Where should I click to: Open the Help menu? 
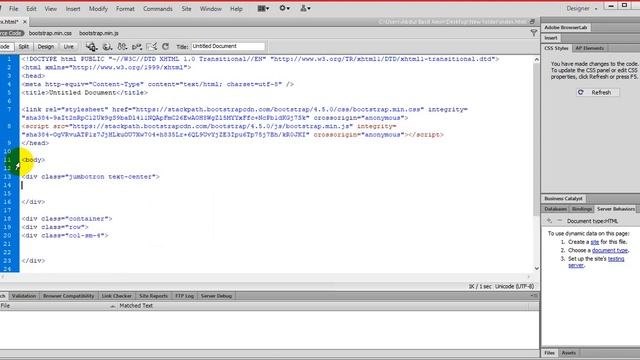pyautogui.click(x=236, y=9)
